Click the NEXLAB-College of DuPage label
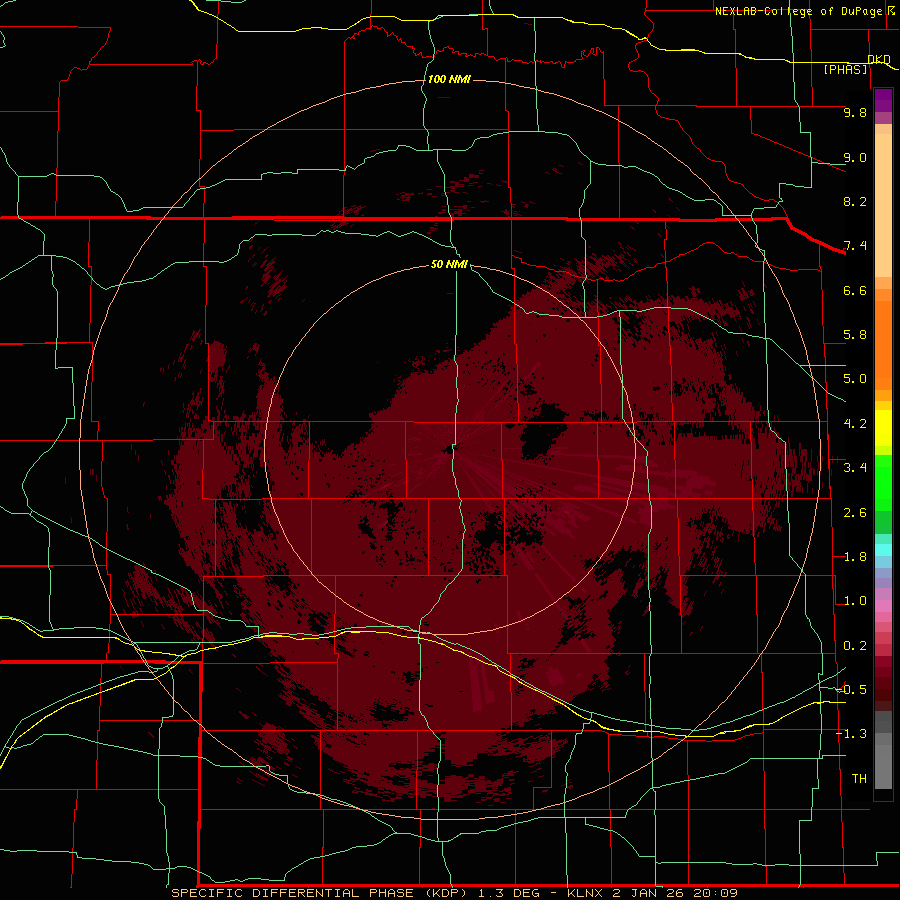Screen dimensions: 900x900 (798, 11)
